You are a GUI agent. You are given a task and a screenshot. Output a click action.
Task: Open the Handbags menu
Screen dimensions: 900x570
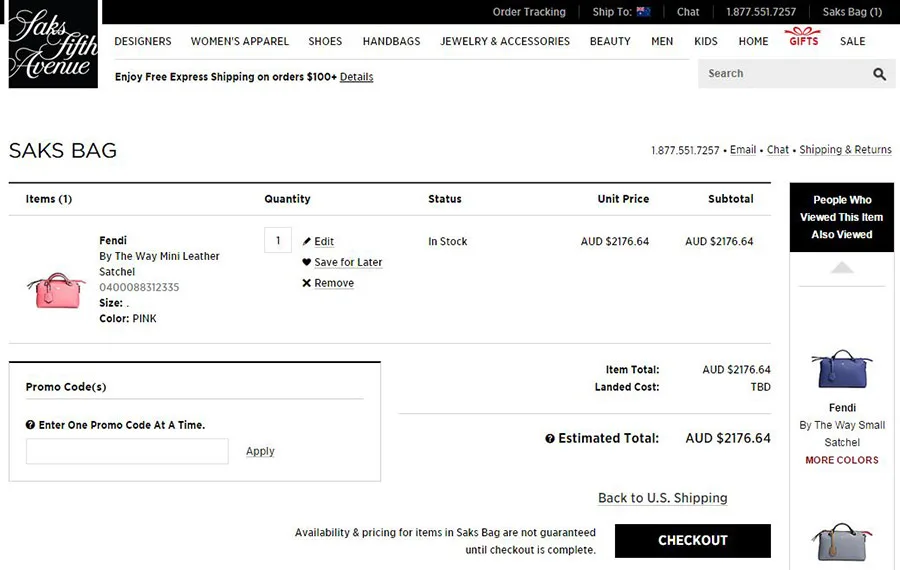tap(391, 42)
